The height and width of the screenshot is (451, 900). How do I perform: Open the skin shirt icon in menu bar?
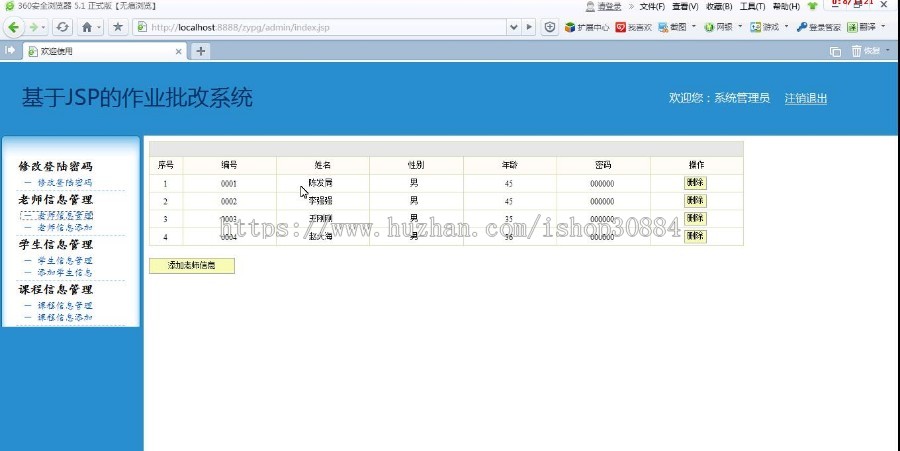[x=812, y=6]
